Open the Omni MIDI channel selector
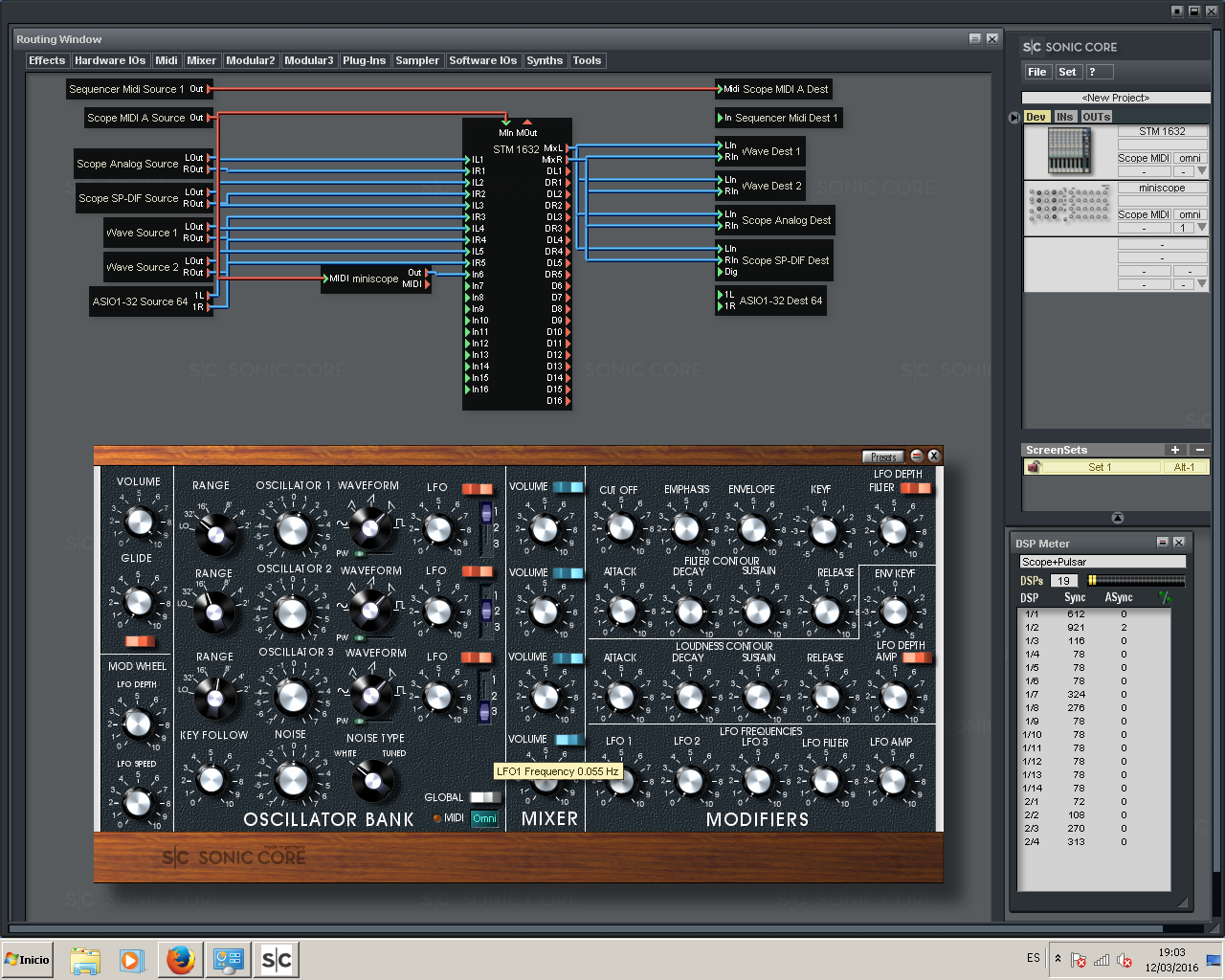 (485, 818)
